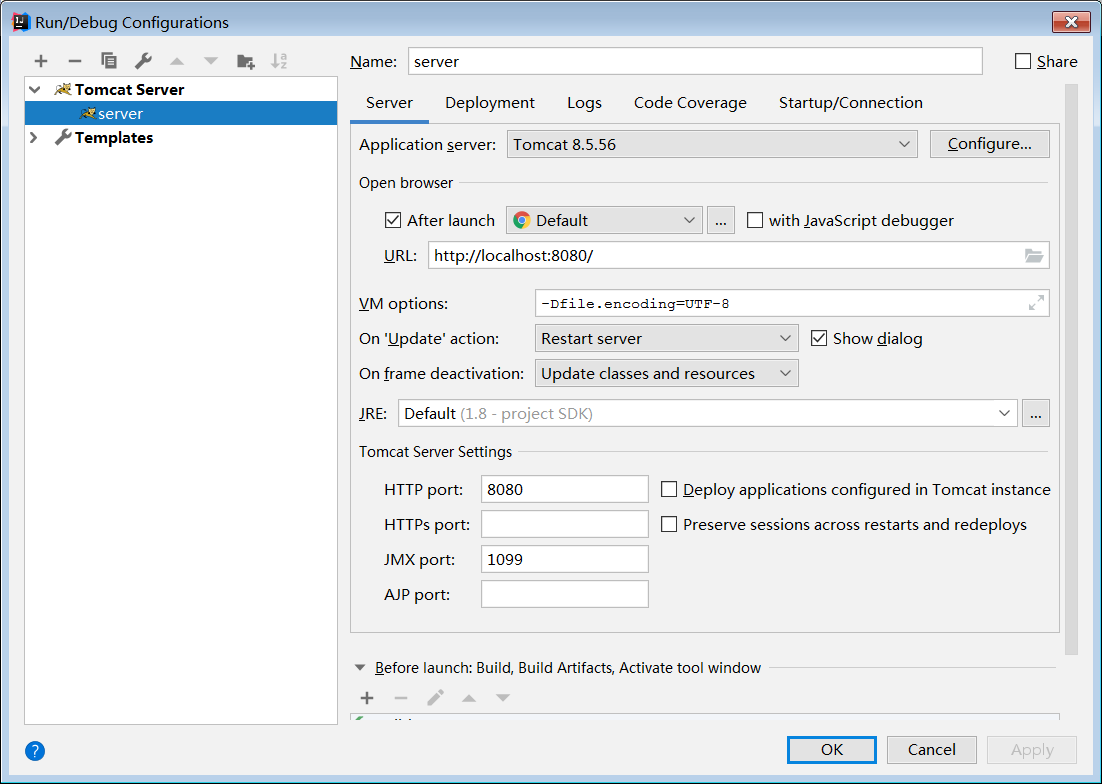Remove the selected configuration with the minus icon
1102x784 pixels.
(74, 61)
